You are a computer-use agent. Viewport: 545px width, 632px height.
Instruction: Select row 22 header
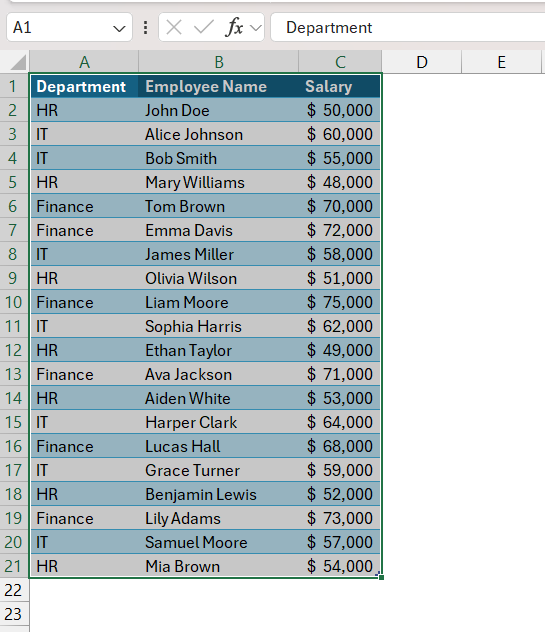coord(14,590)
